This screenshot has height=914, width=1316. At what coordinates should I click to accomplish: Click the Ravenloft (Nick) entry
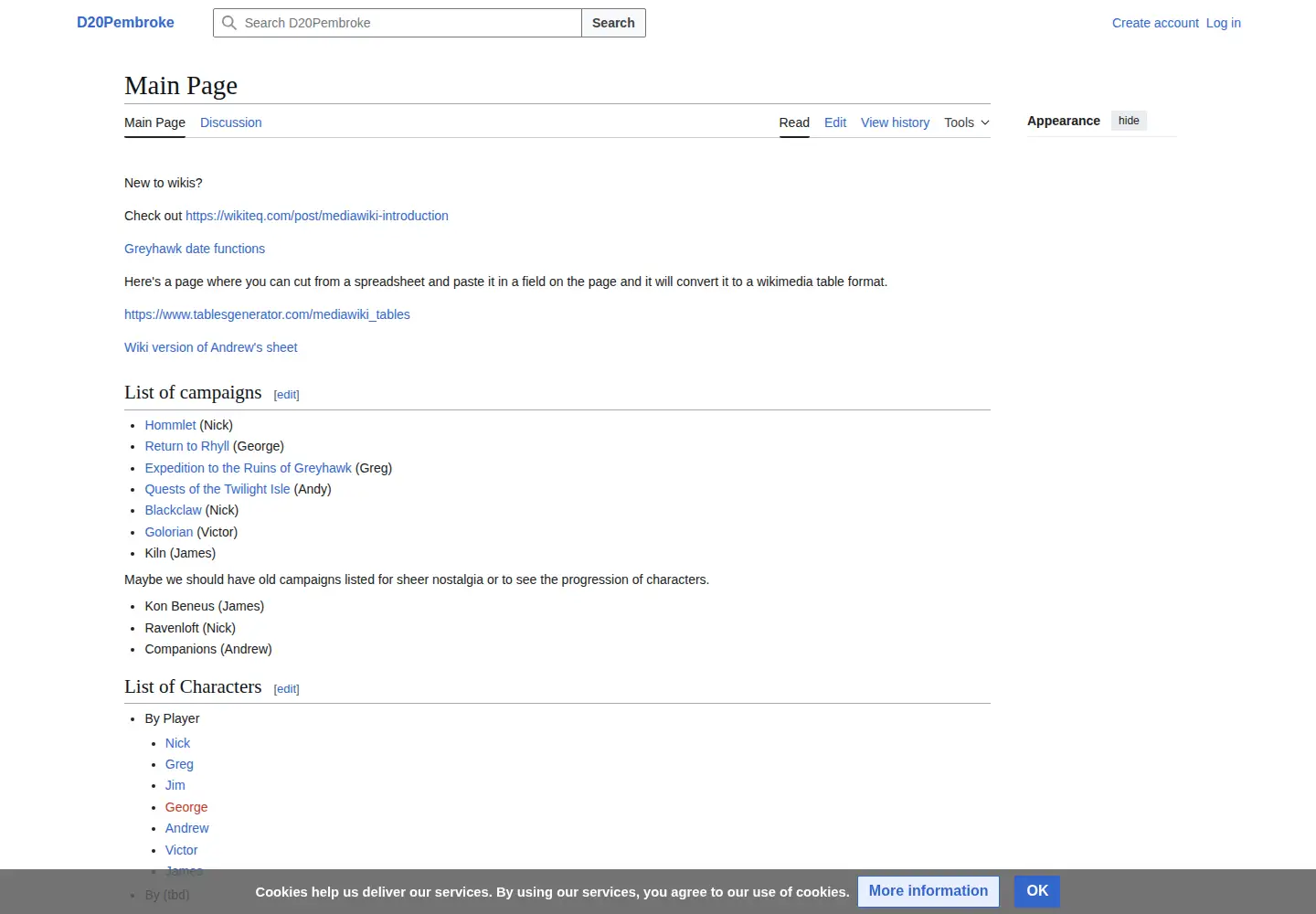tap(190, 628)
